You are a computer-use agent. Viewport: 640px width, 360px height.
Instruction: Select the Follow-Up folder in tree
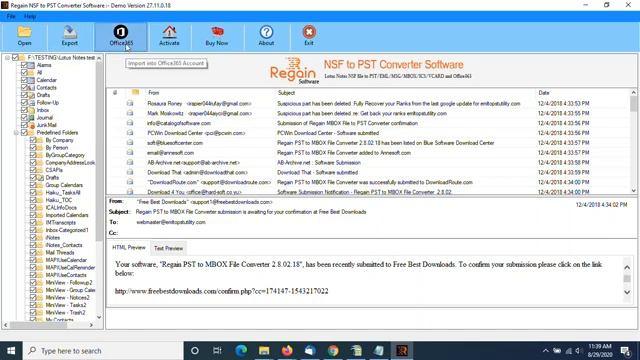point(48,102)
